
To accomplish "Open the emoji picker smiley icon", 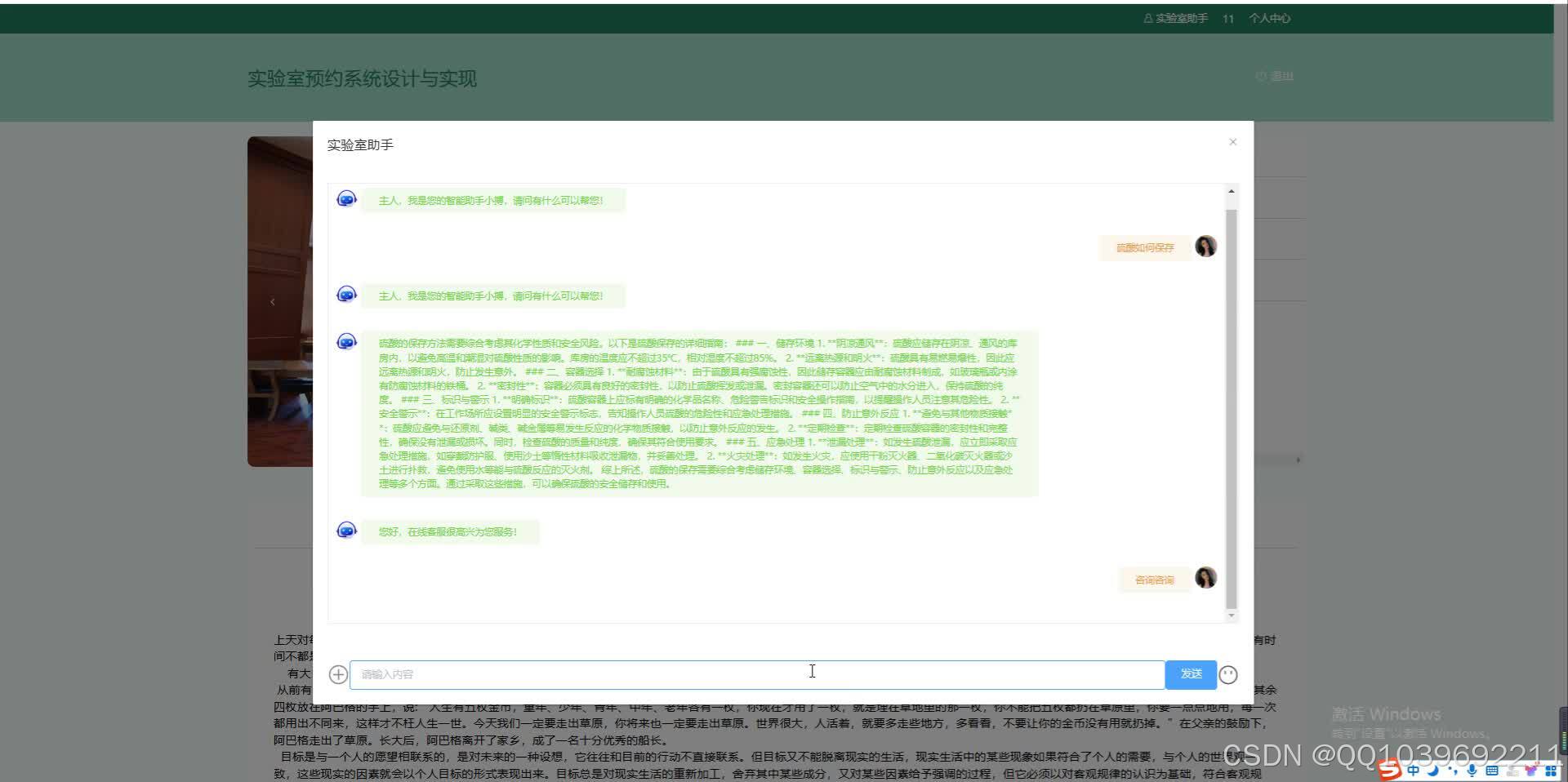I will pos(1227,674).
